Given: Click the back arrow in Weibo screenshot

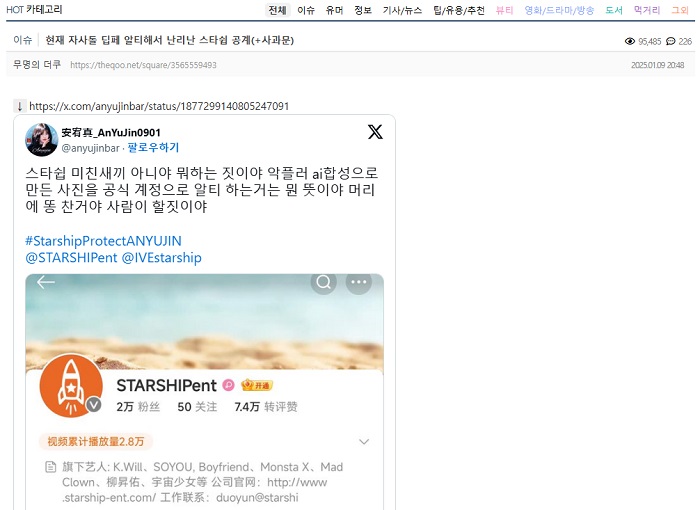Looking at the screenshot, I should (45, 283).
